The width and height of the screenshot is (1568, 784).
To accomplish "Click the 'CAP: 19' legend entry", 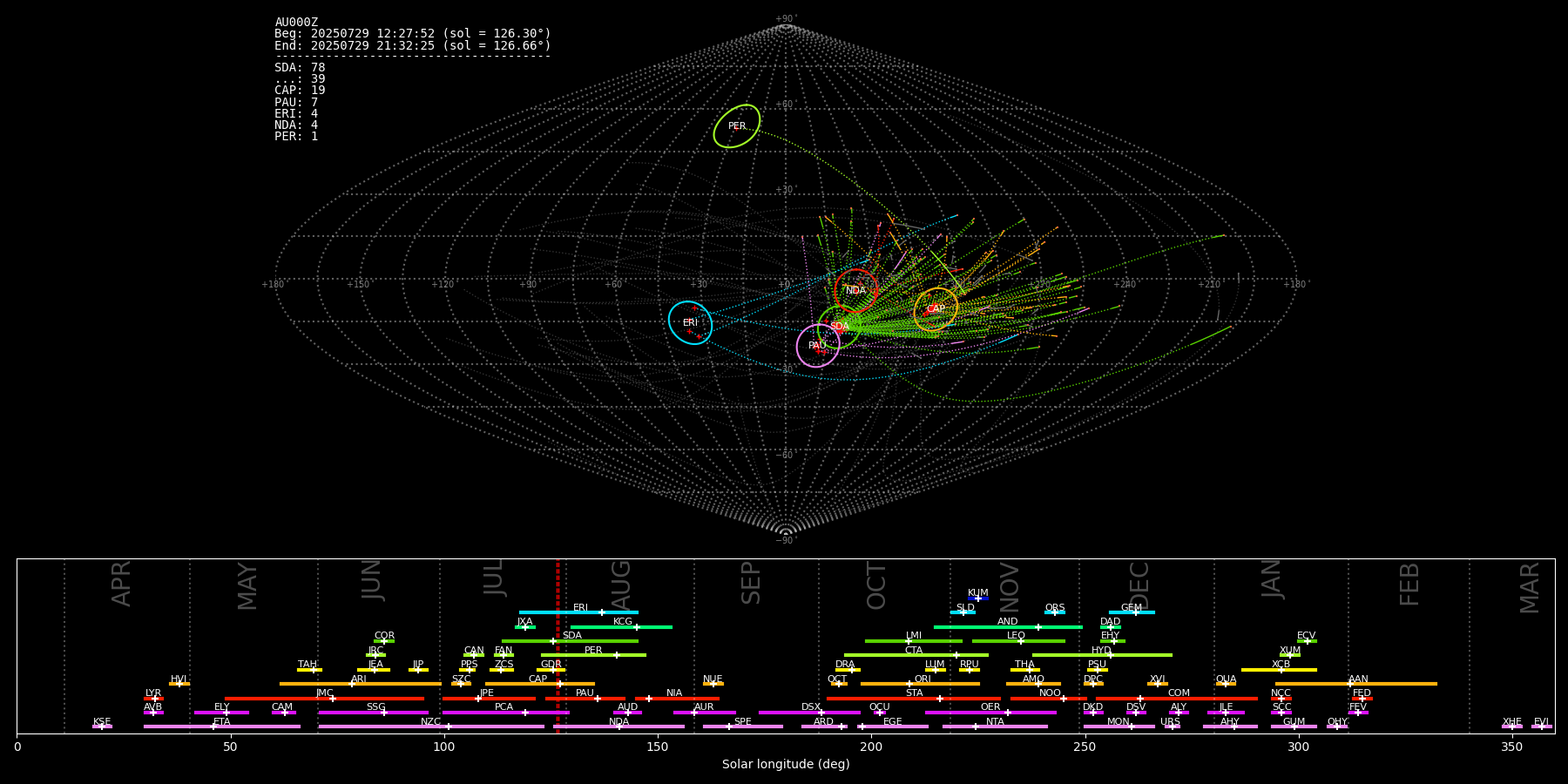I will pos(300,91).
